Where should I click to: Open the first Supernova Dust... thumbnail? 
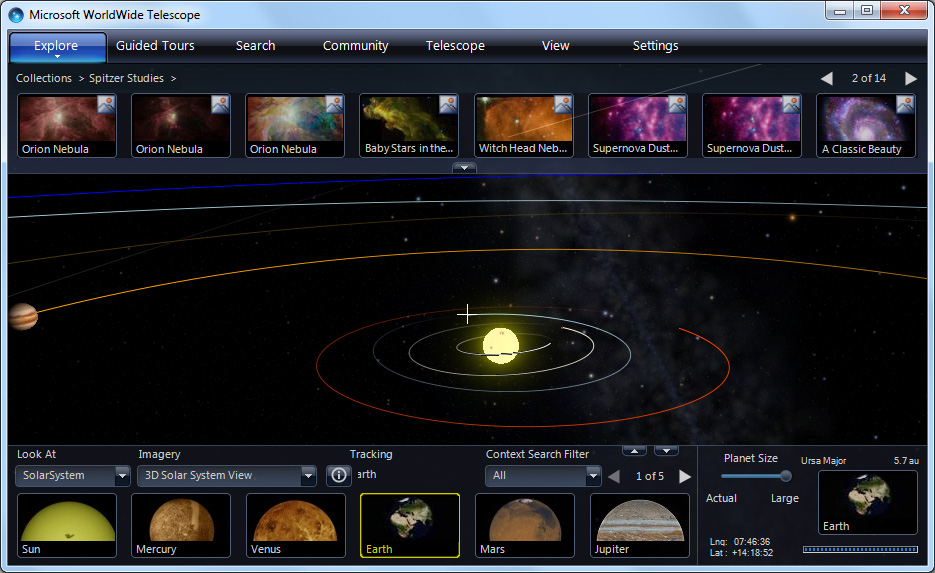pos(637,125)
